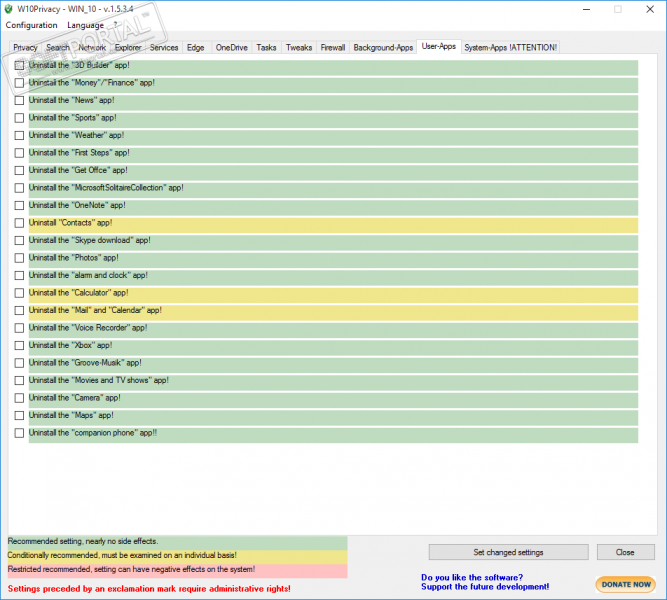Enable Uninstall the "News" app checkbox

coord(19,100)
